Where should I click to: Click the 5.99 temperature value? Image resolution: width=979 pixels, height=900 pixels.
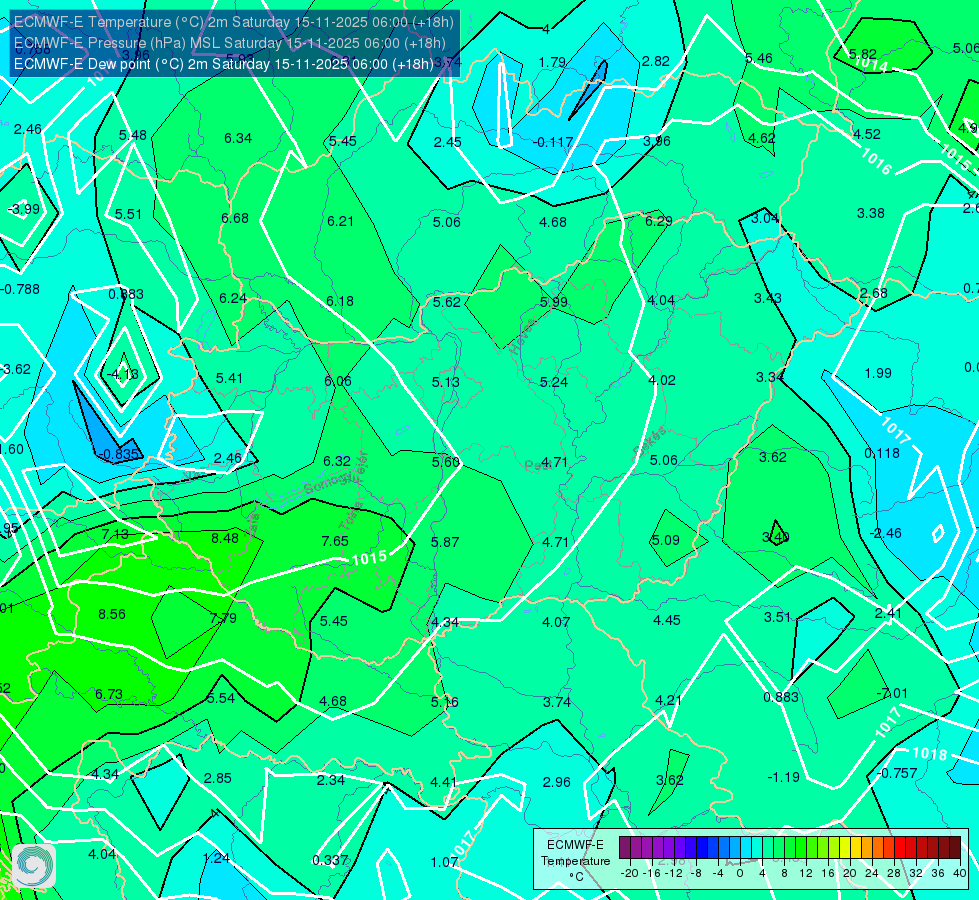[554, 302]
